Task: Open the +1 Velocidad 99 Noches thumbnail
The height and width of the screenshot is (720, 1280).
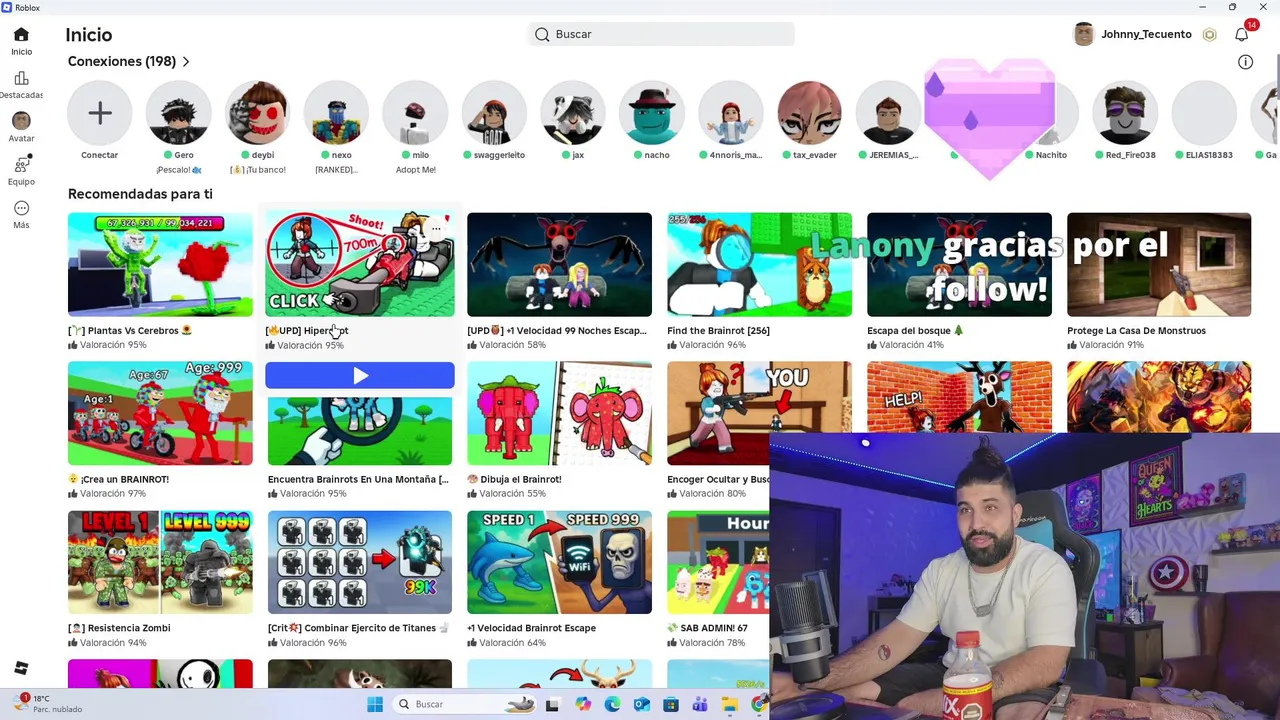Action: (559, 265)
